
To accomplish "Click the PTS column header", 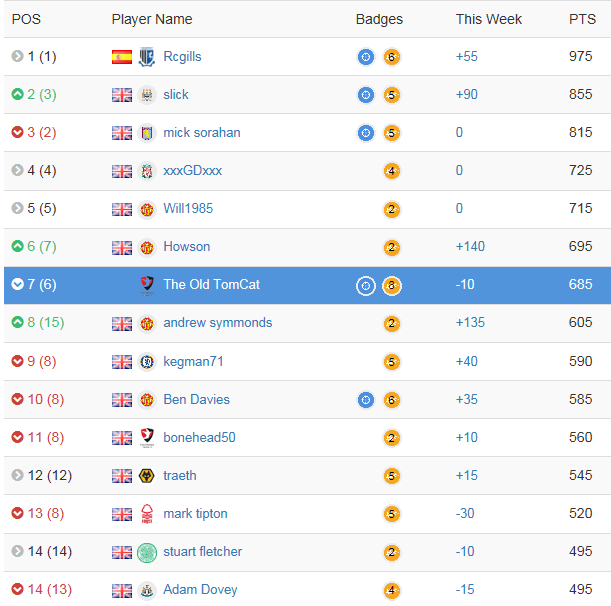I will [582, 19].
